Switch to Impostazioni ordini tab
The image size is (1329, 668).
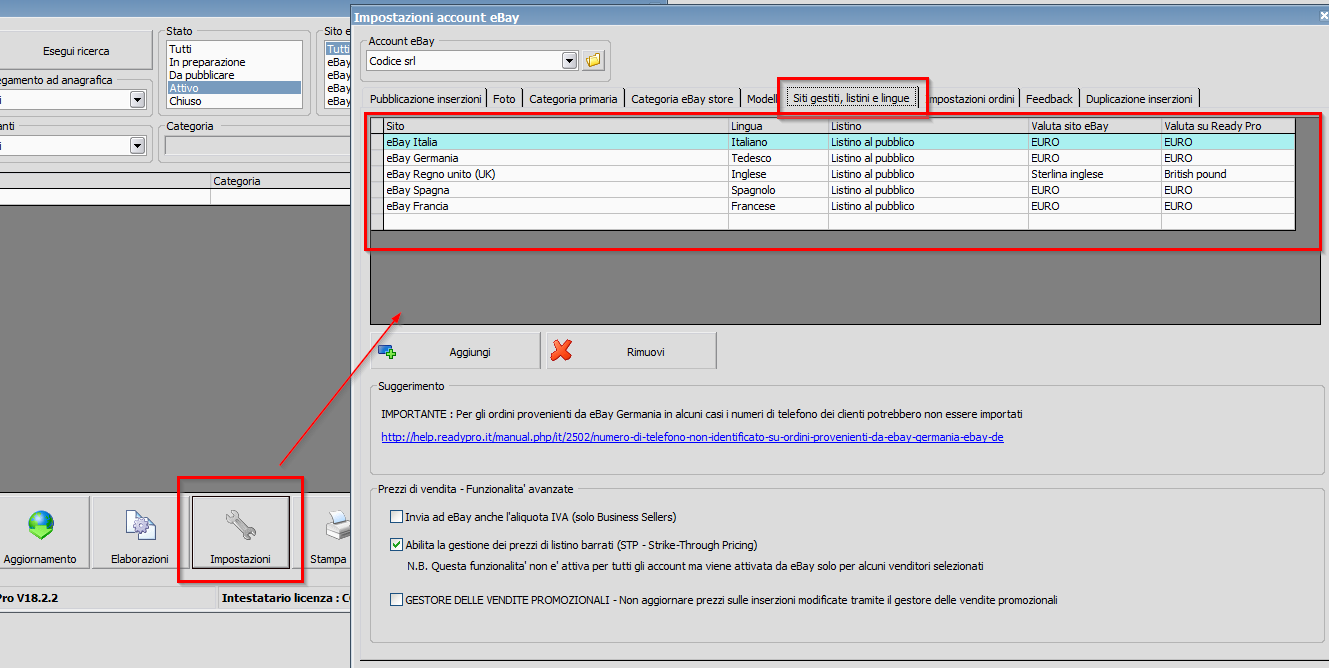[x=970, y=99]
